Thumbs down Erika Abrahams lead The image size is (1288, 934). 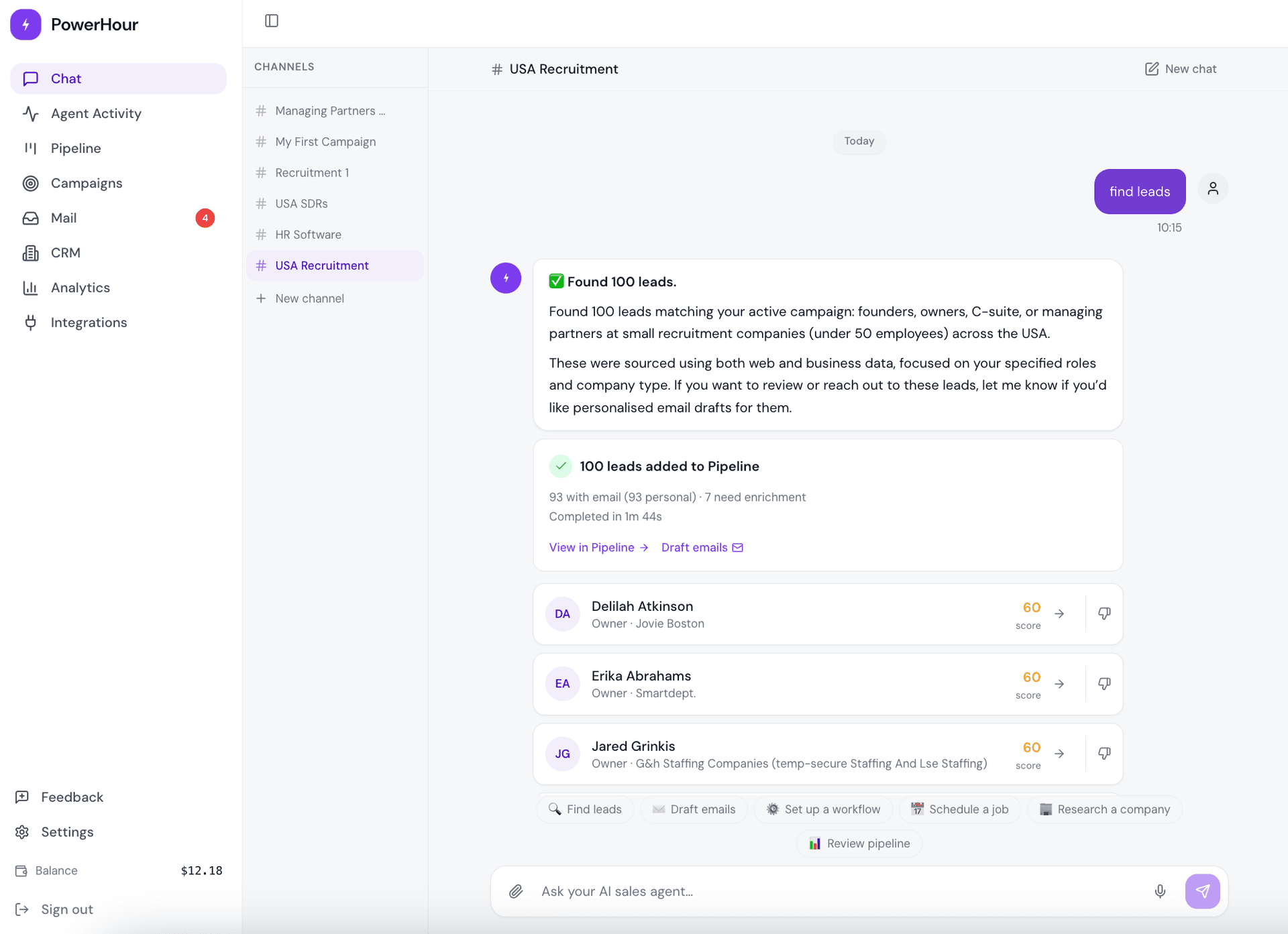tap(1104, 684)
